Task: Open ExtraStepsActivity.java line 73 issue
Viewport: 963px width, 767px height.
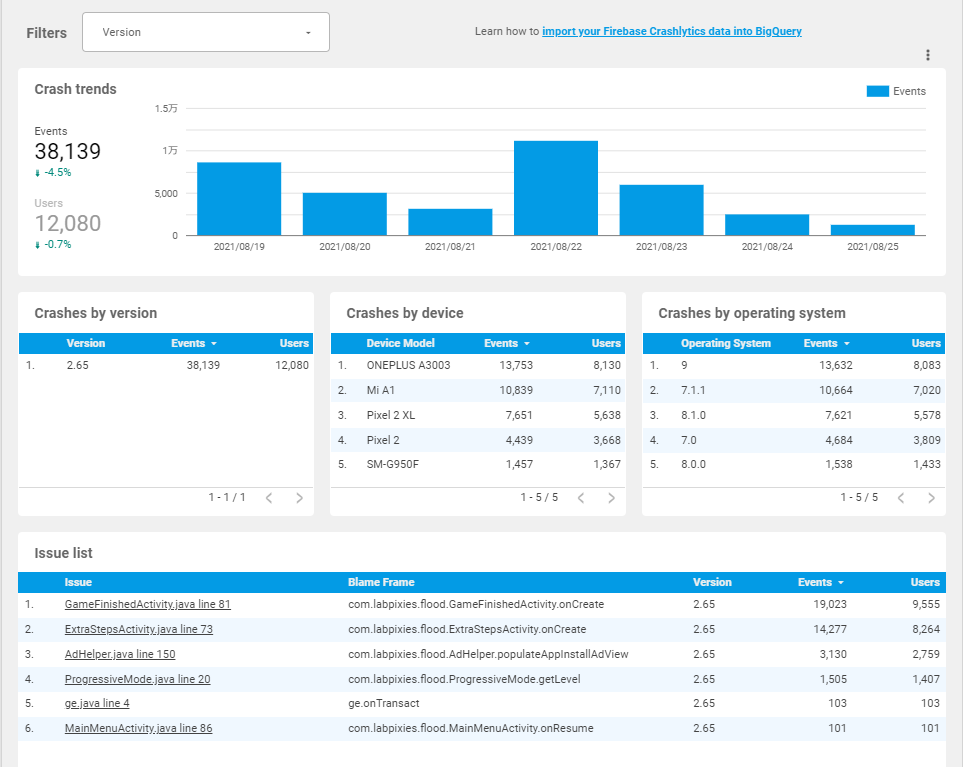Action: (x=139, y=629)
